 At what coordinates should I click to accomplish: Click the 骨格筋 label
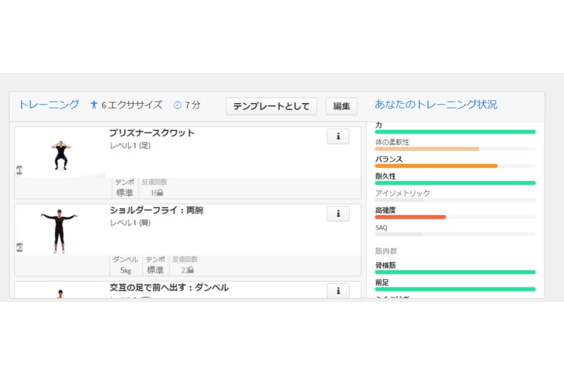385,266
